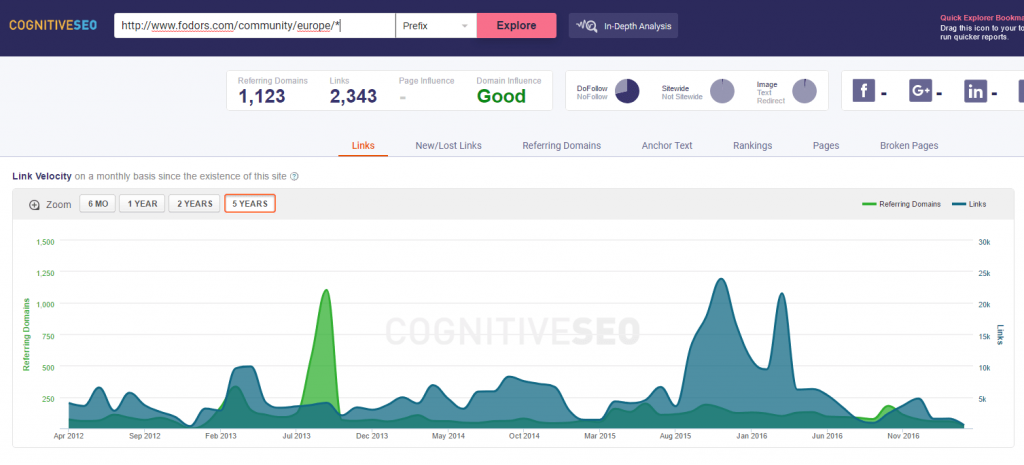
Task: Click the Link Velocity help question icon
Action: tap(294, 176)
